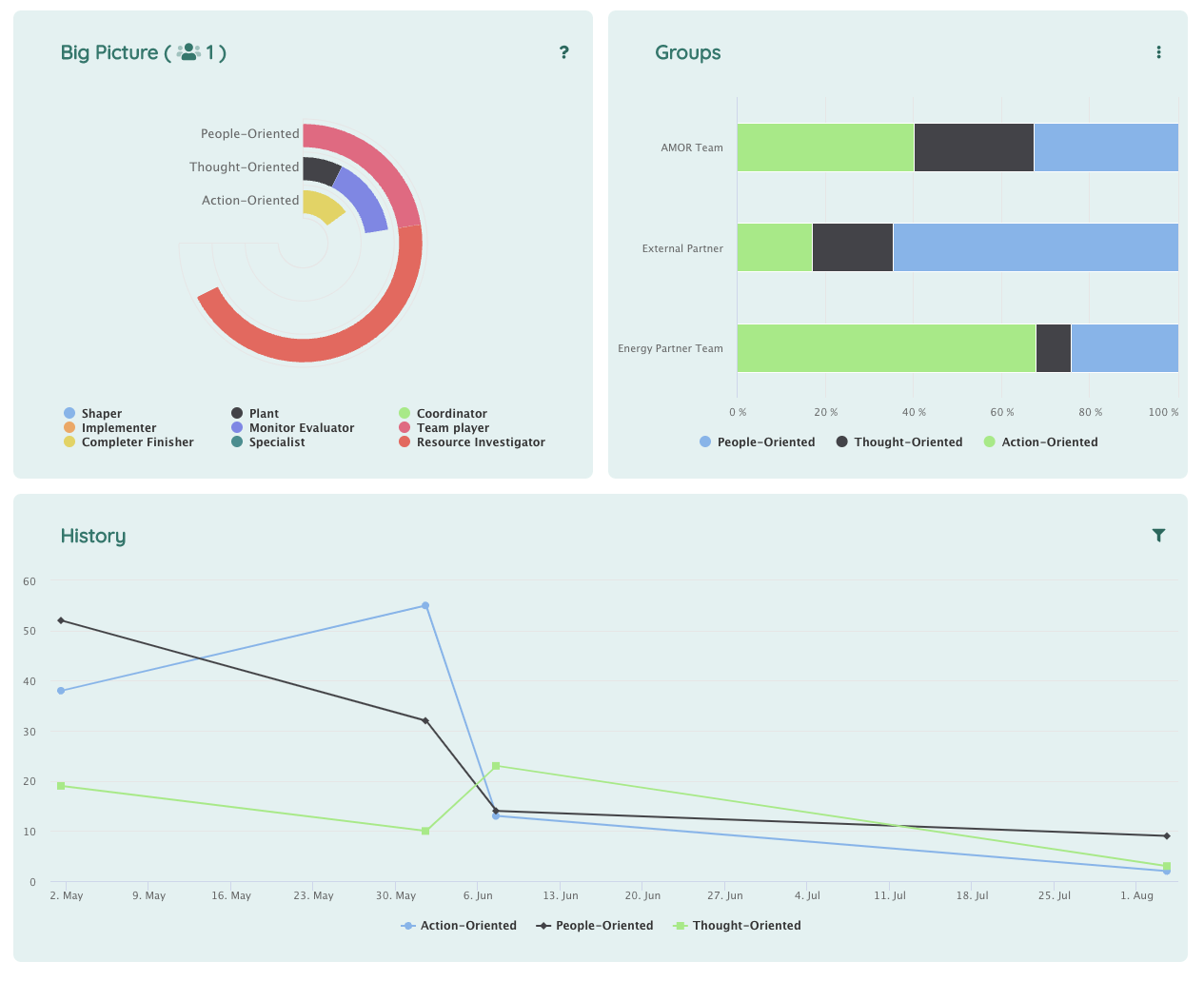Open the History filter funnel icon

(x=1158, y=536)
